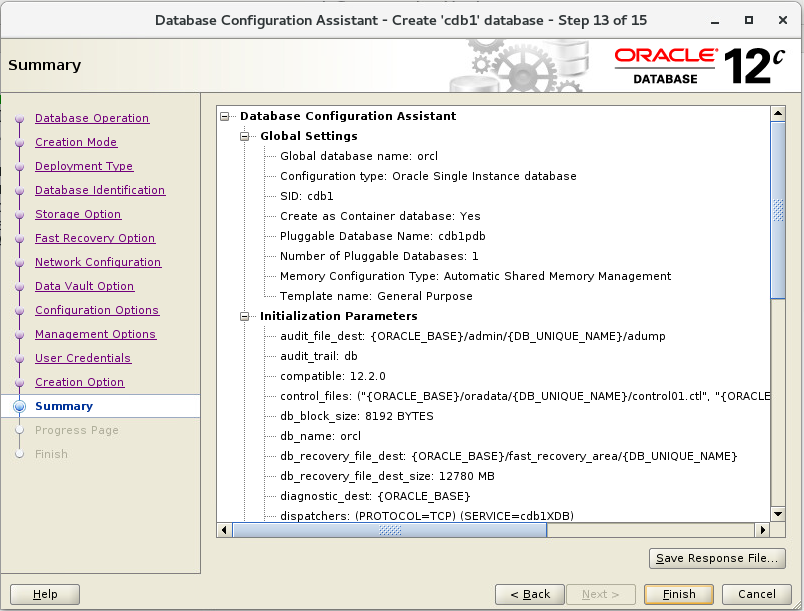Select the Configuration type row
804x611 pixels.
pyautogui.click(x=428, y=176)
